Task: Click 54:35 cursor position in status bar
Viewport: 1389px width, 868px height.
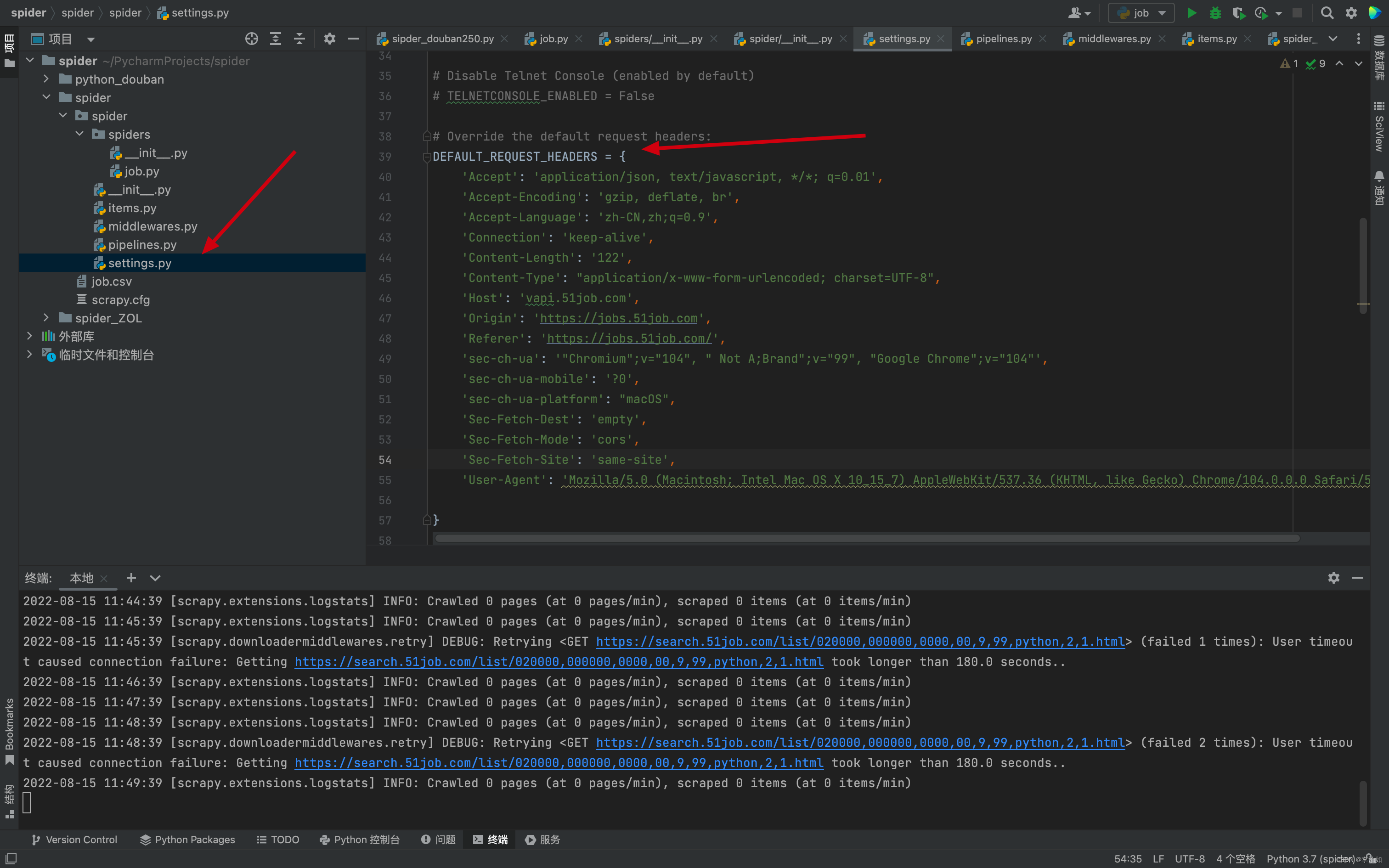Action: 1128,858
